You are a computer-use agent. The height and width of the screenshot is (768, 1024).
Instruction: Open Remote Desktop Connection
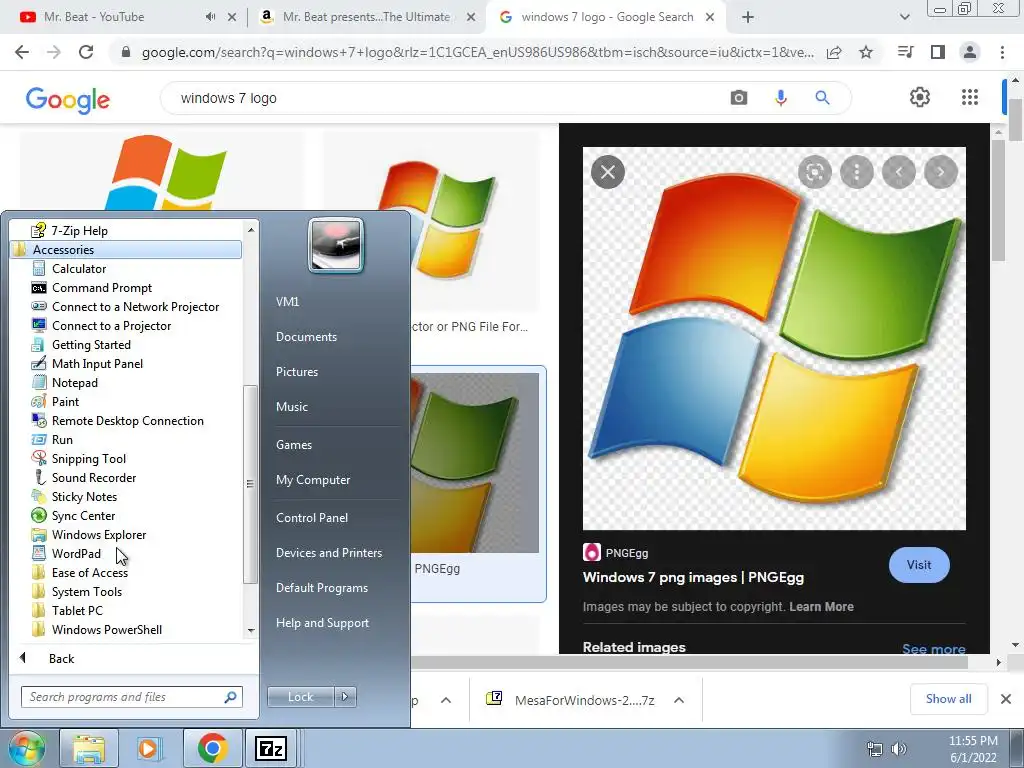(127, 420)
